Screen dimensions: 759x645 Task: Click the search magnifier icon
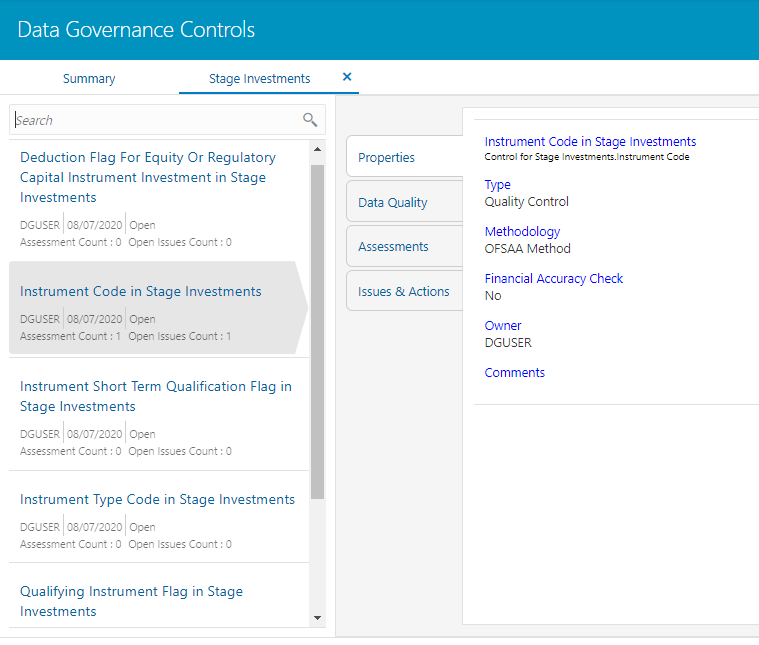click(310, 120)
